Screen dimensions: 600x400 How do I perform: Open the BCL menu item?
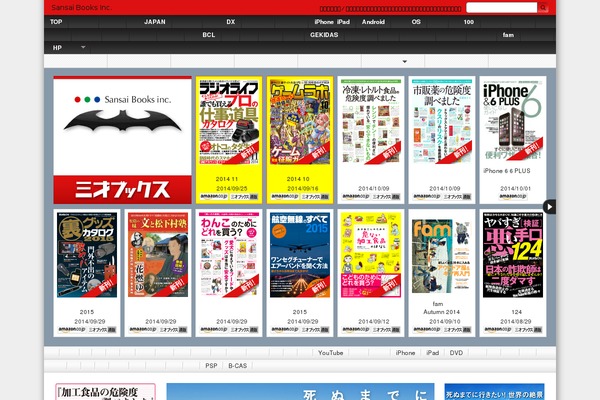click(x=209, y=35)
